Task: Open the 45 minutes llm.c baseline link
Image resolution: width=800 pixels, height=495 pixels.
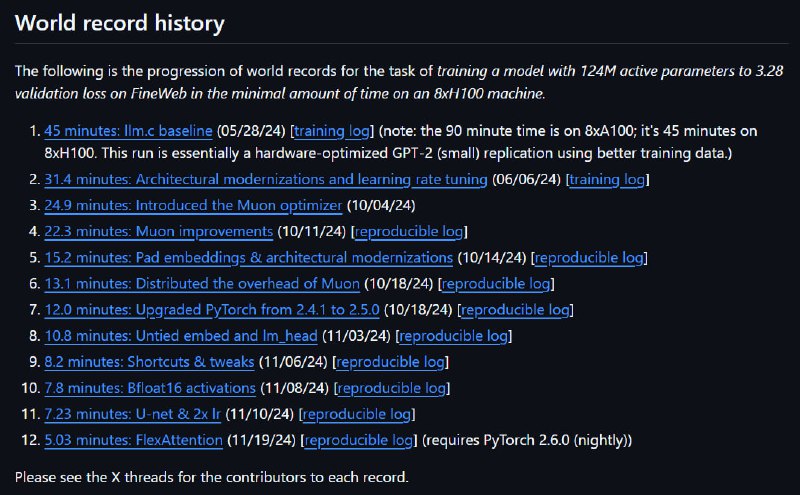Action: coord(128,131)
